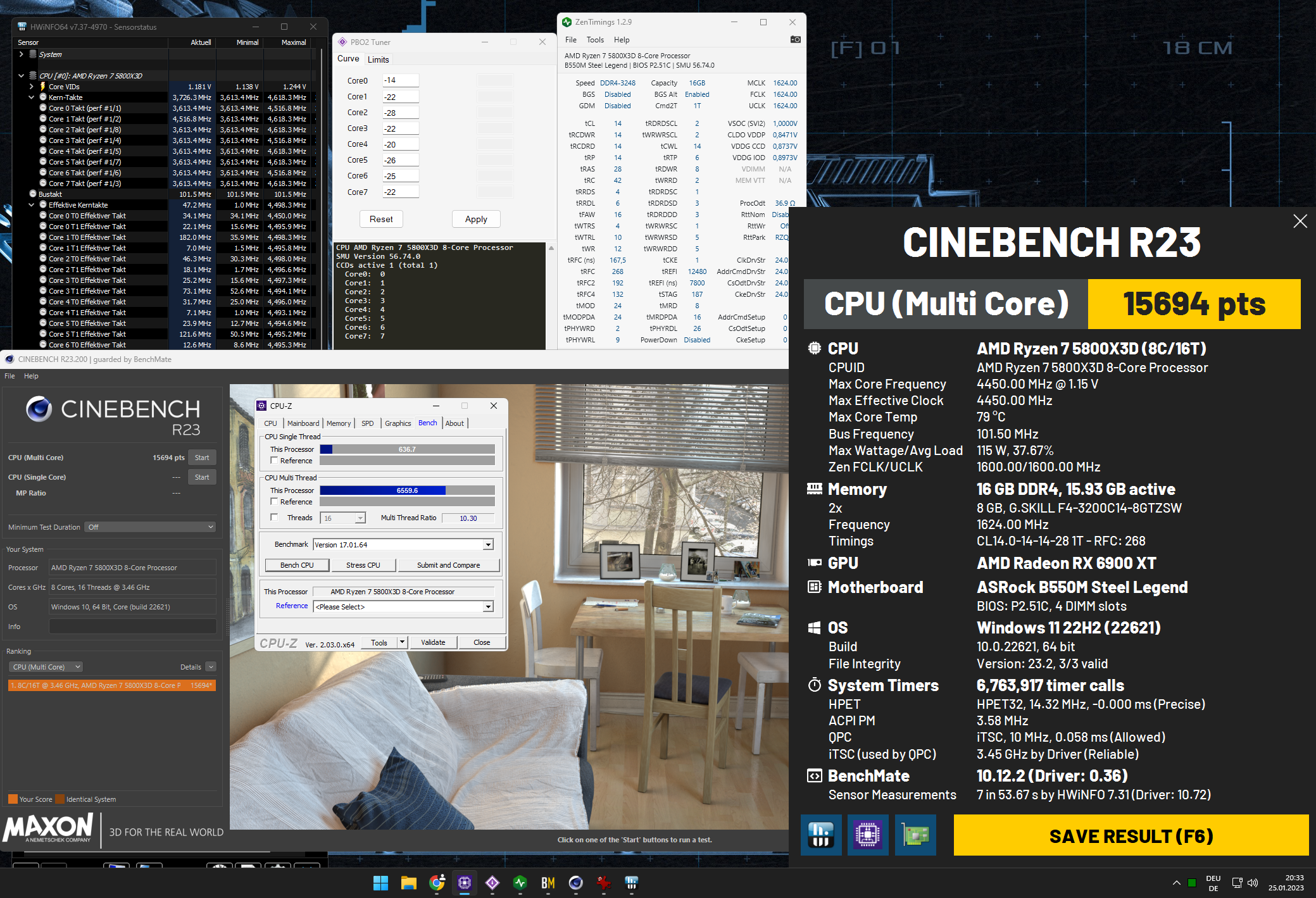Enable Reference checkbox under CPU Multi Thread

(274, 502)
